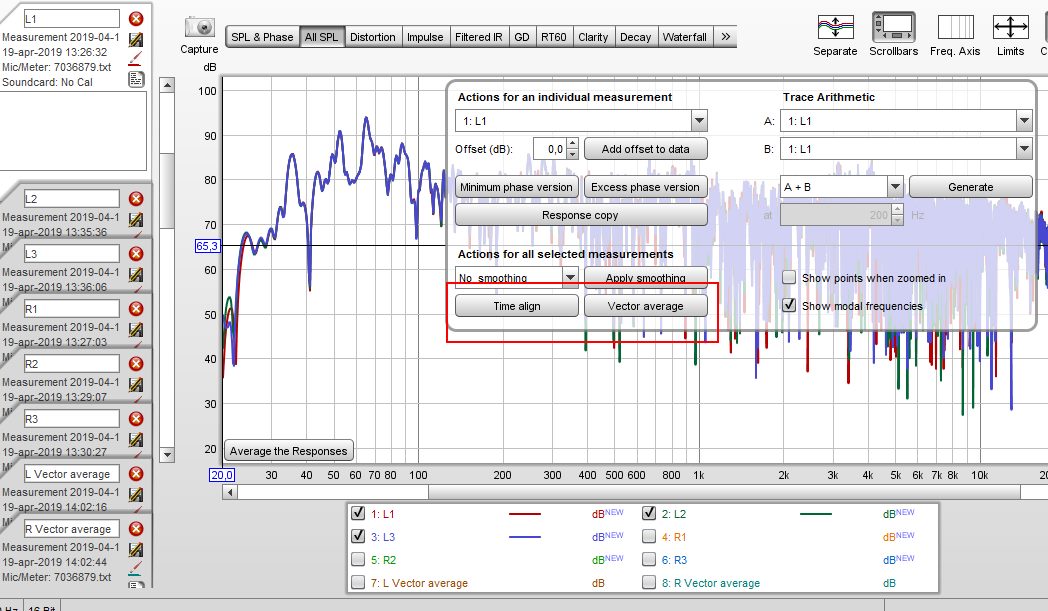Screen dimensions: 1048x611
Task: Click the Freq. Axis icon
Action: (x=954, y=27)
